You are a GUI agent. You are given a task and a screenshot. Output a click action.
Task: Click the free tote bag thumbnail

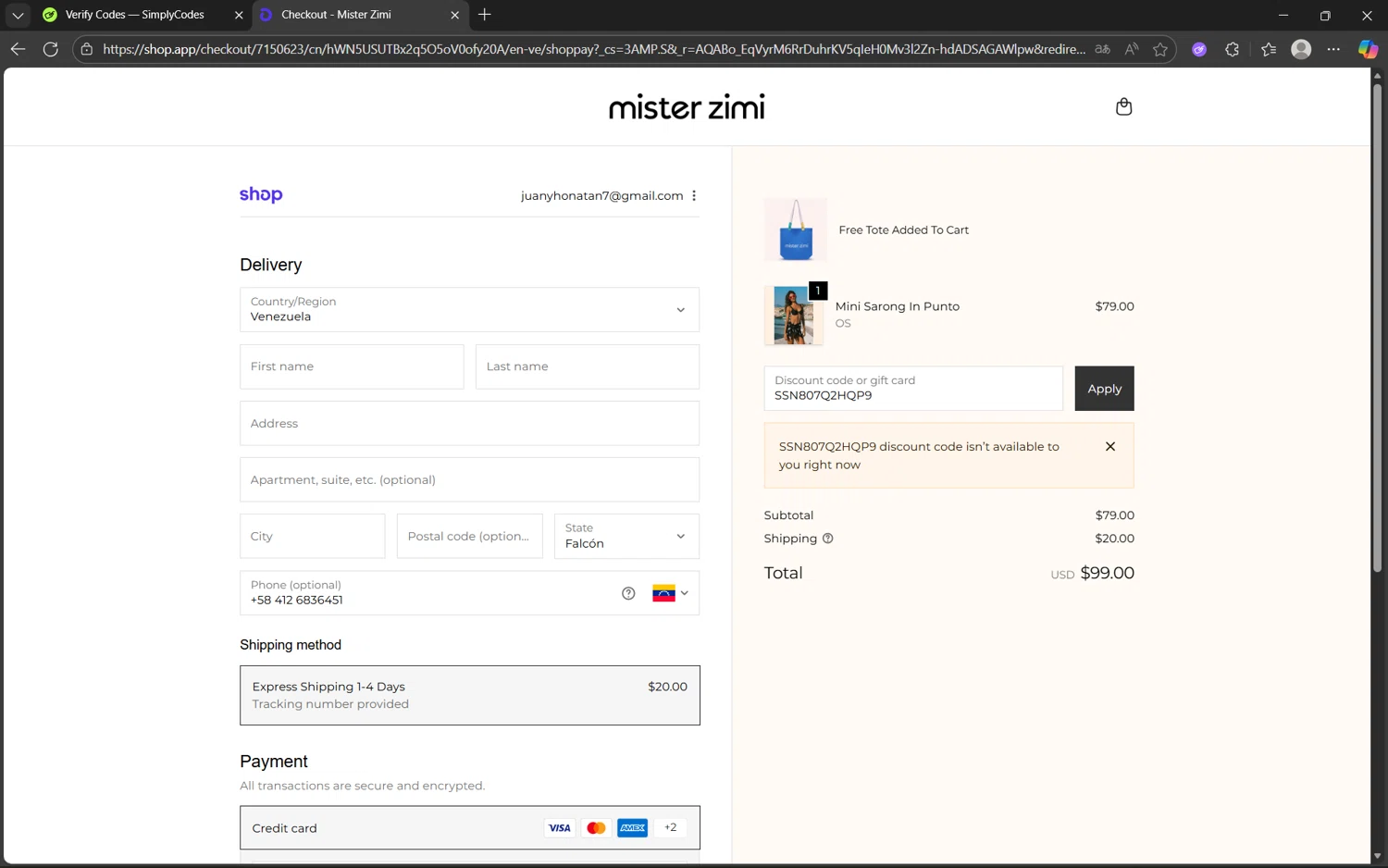point(796,229)
